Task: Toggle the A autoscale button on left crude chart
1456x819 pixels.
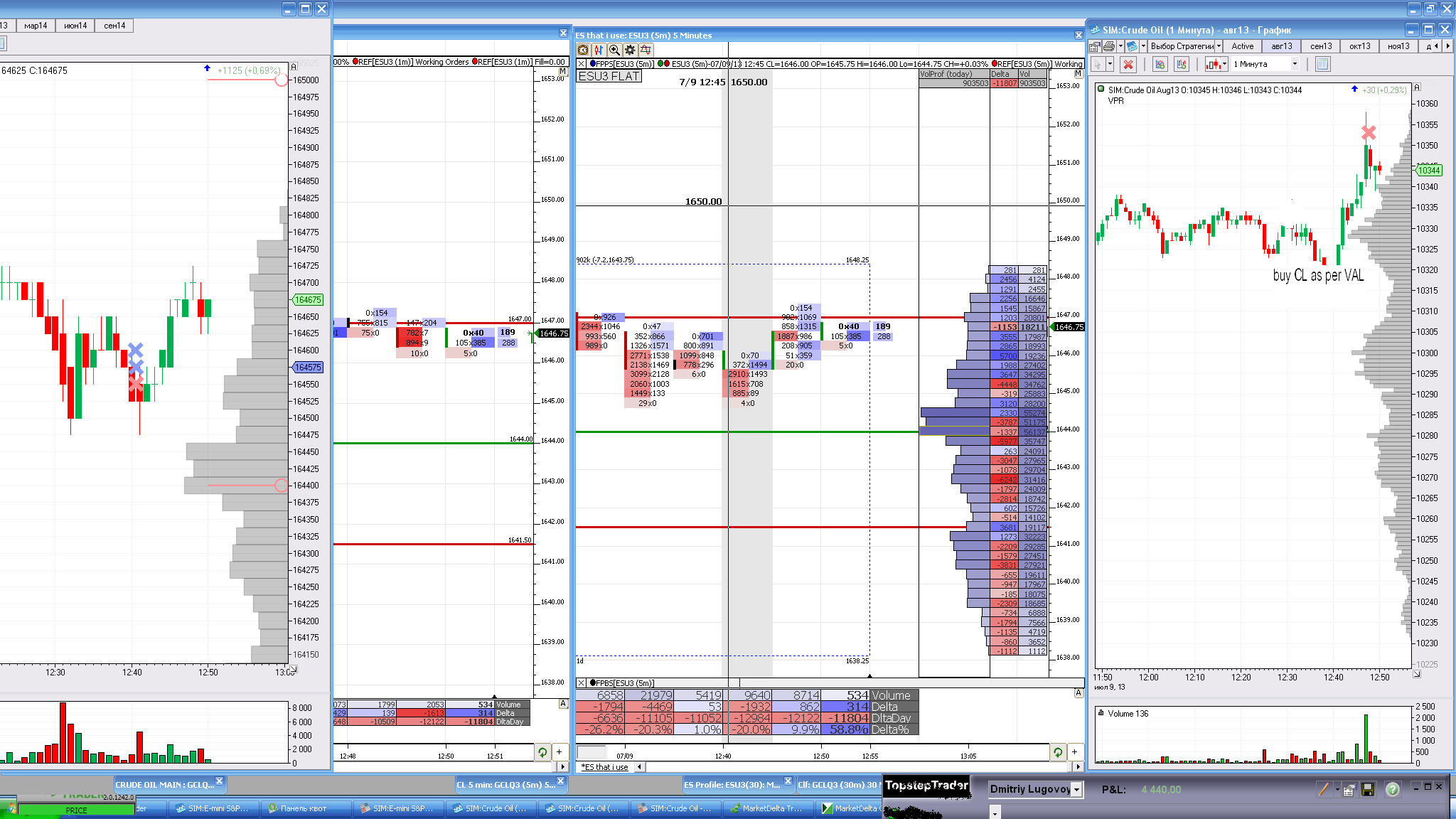Action: click(x=293, y=67)
